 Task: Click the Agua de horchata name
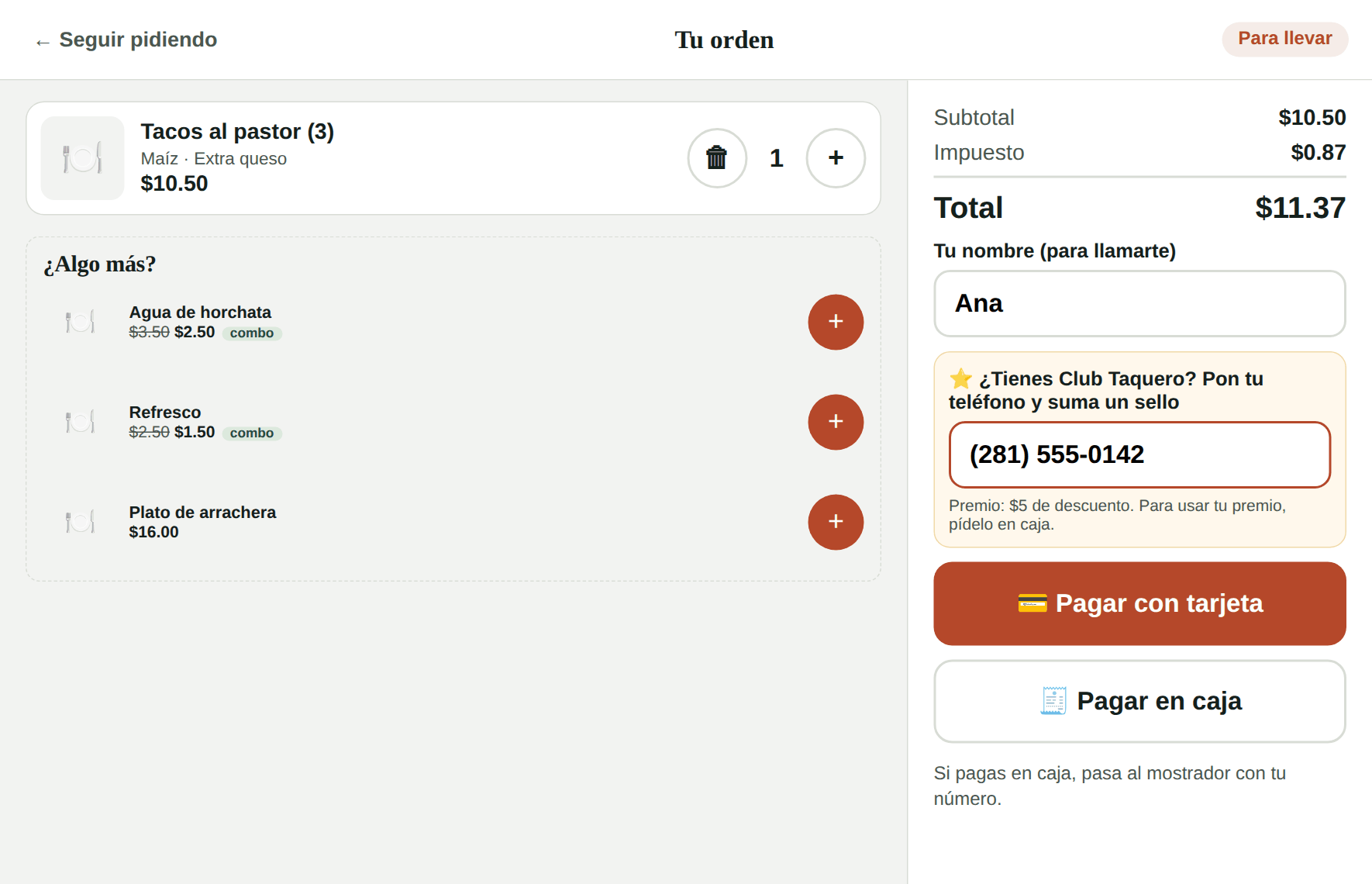(200, 313)
